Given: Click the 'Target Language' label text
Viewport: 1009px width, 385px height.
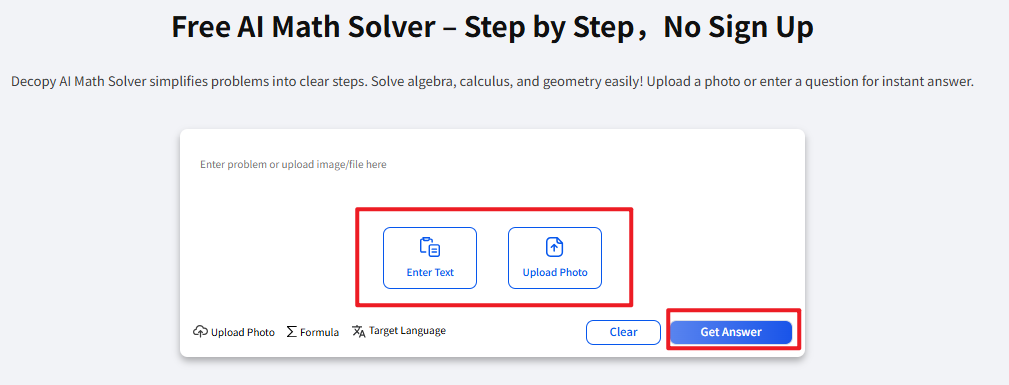Looking at the screenshot, I should (407, 331).
